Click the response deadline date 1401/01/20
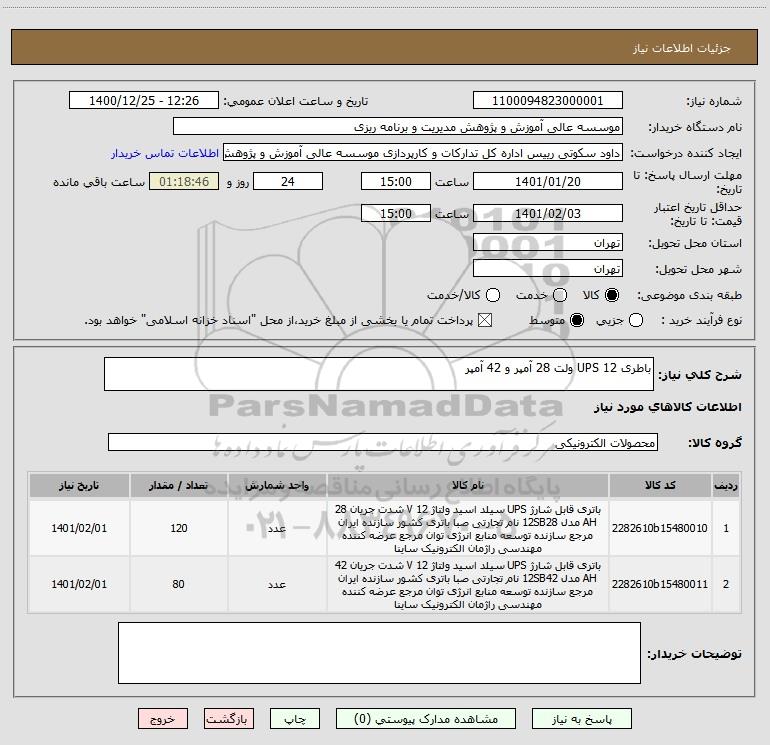 (548, 181)
